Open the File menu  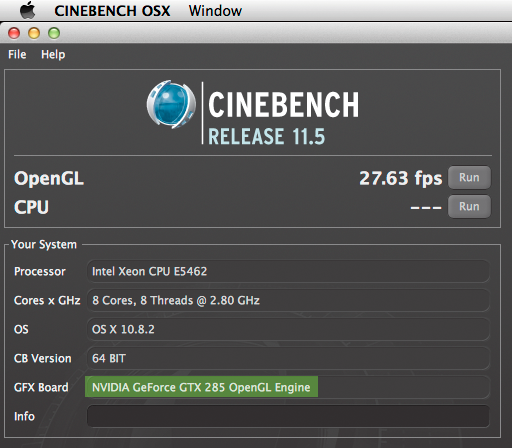click(17, 54)
